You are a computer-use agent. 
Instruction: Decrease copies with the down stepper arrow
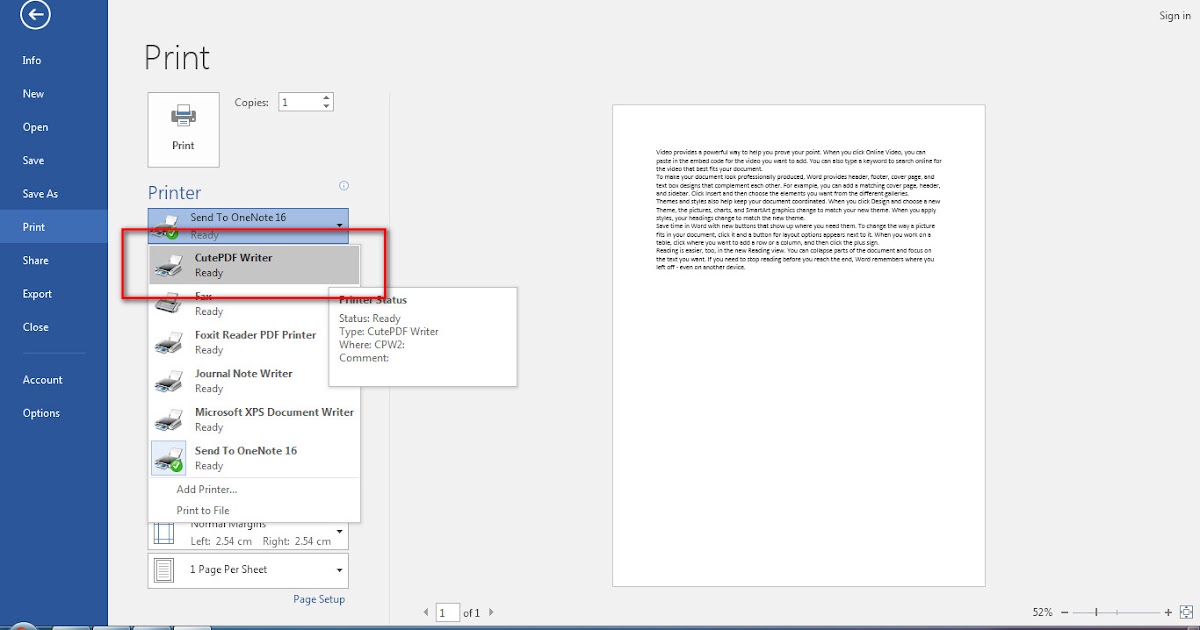(x=327, y=106)
